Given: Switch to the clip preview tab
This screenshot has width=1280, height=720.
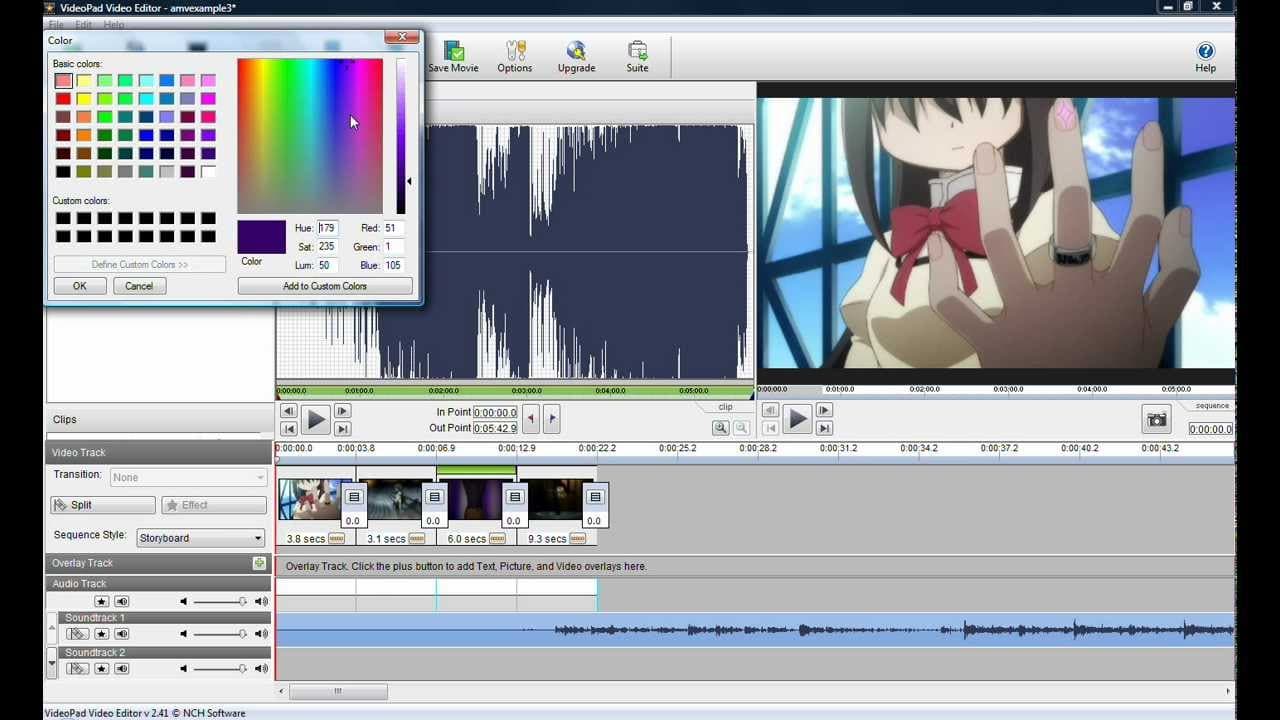Looking at the screenshot, I should click(x=725, y=407).
